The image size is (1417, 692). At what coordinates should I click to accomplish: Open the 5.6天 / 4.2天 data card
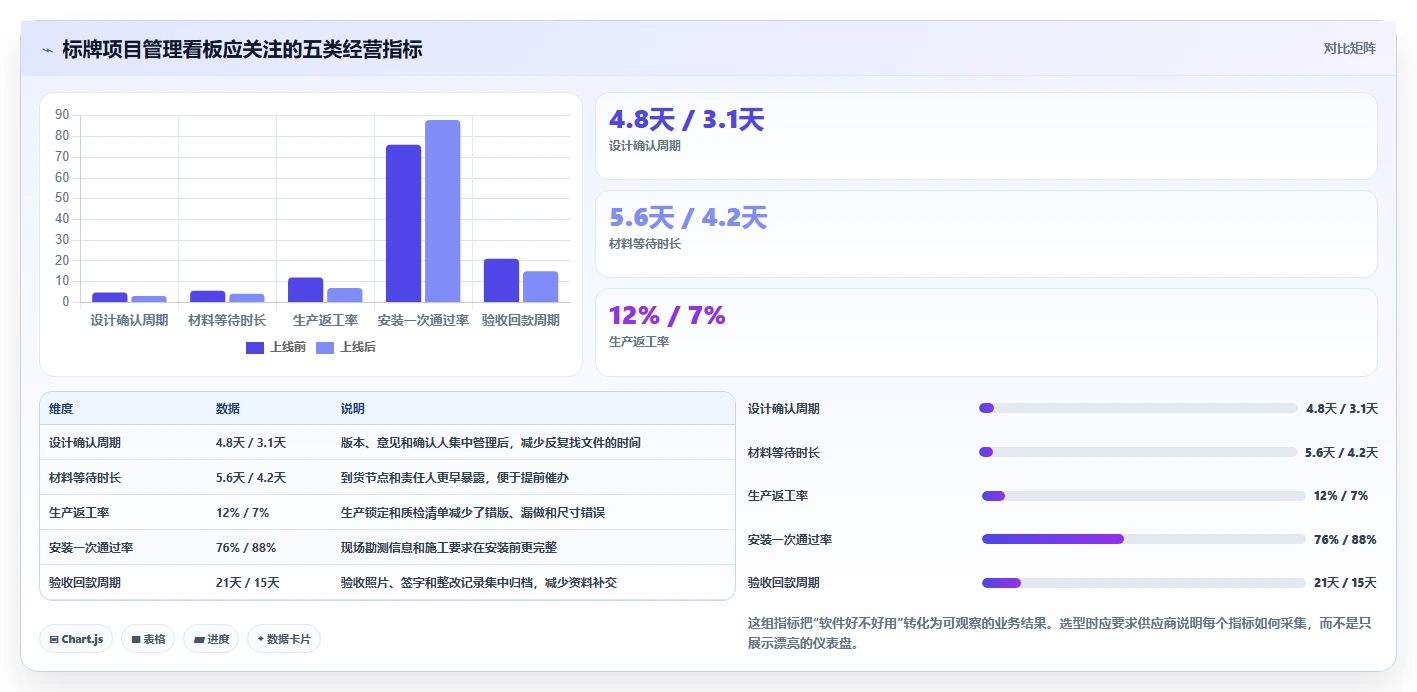[x=986, y=234]
